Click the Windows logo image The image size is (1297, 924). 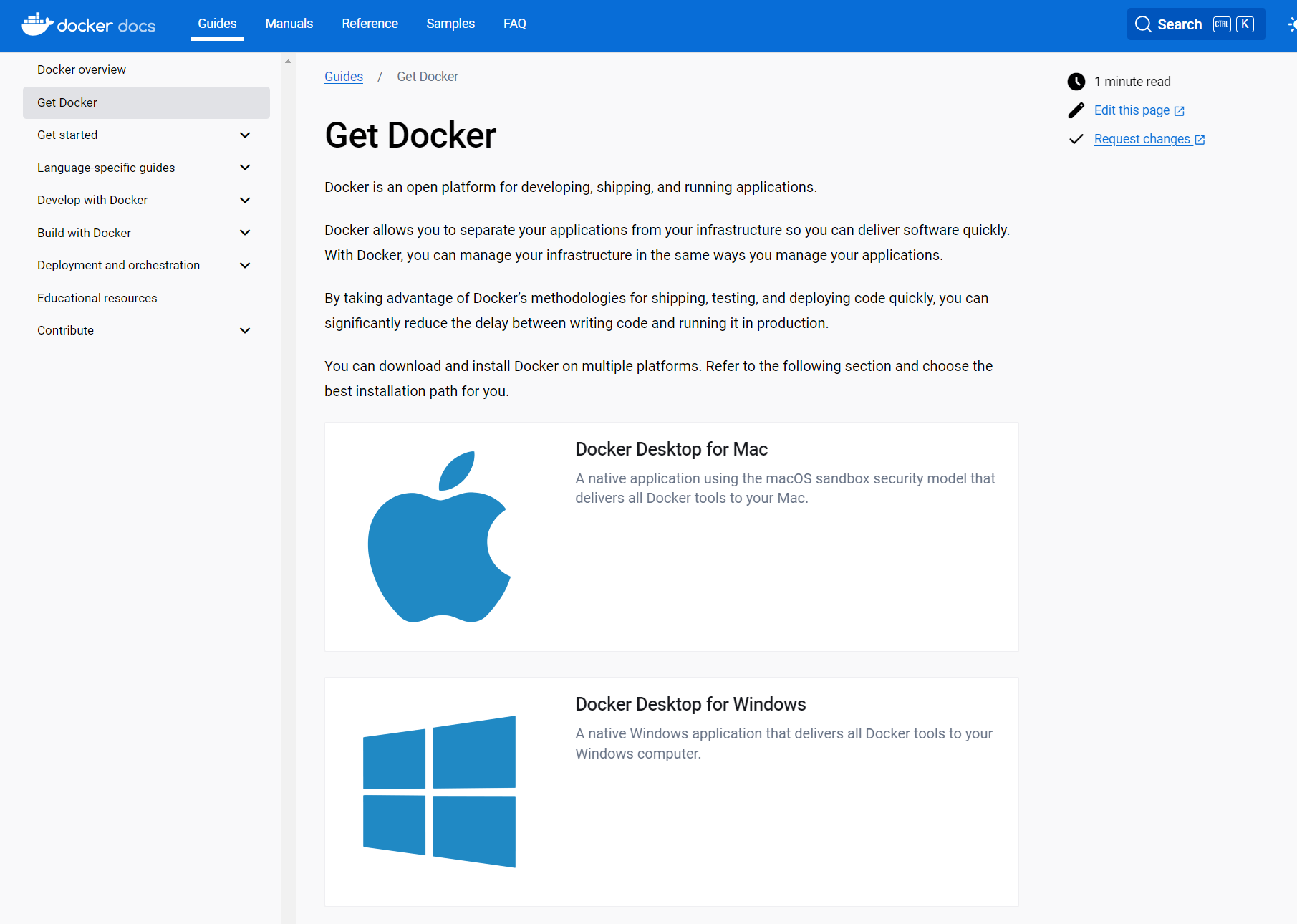(x=439, y=791)
